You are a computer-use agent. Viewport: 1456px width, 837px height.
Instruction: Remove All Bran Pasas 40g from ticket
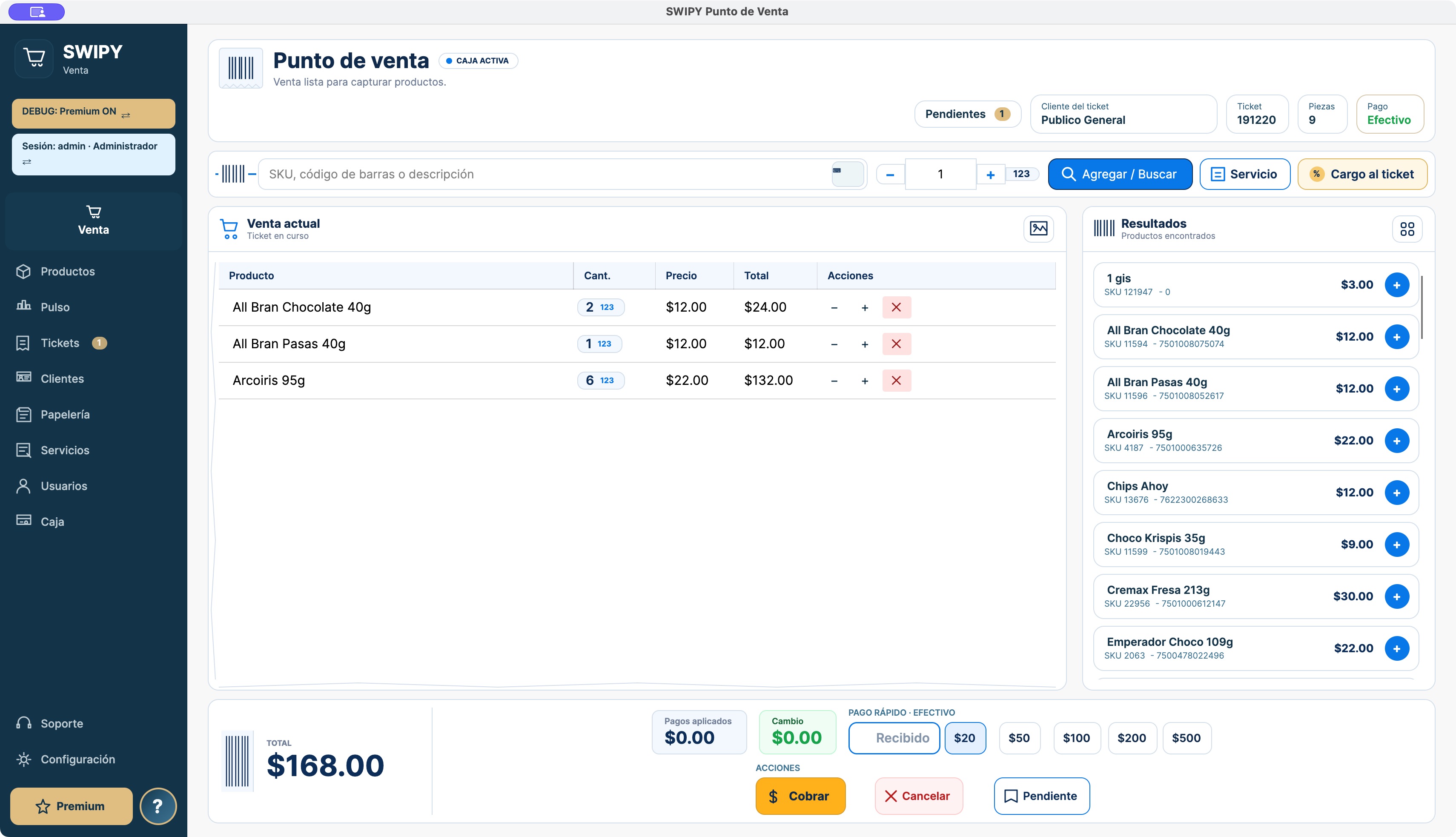(x=896, y=344)
